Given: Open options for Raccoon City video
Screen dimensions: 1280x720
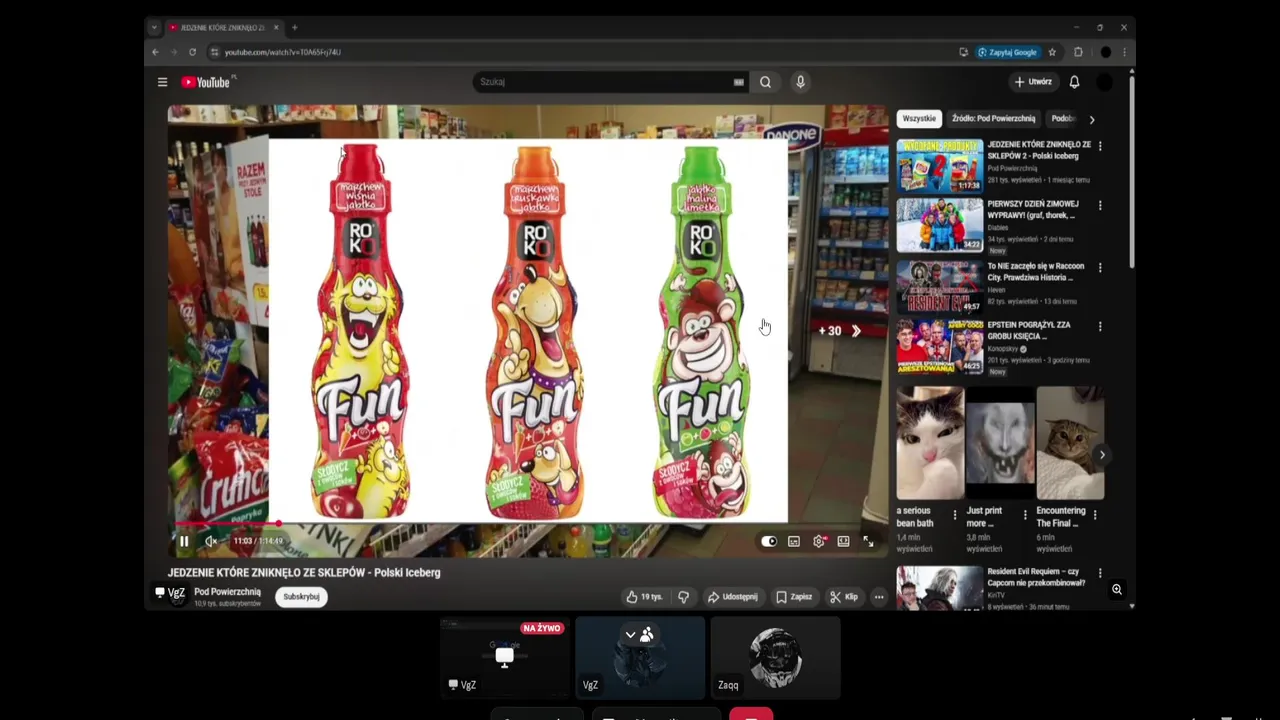Looking at the screenshot, I should [1100, 267].
